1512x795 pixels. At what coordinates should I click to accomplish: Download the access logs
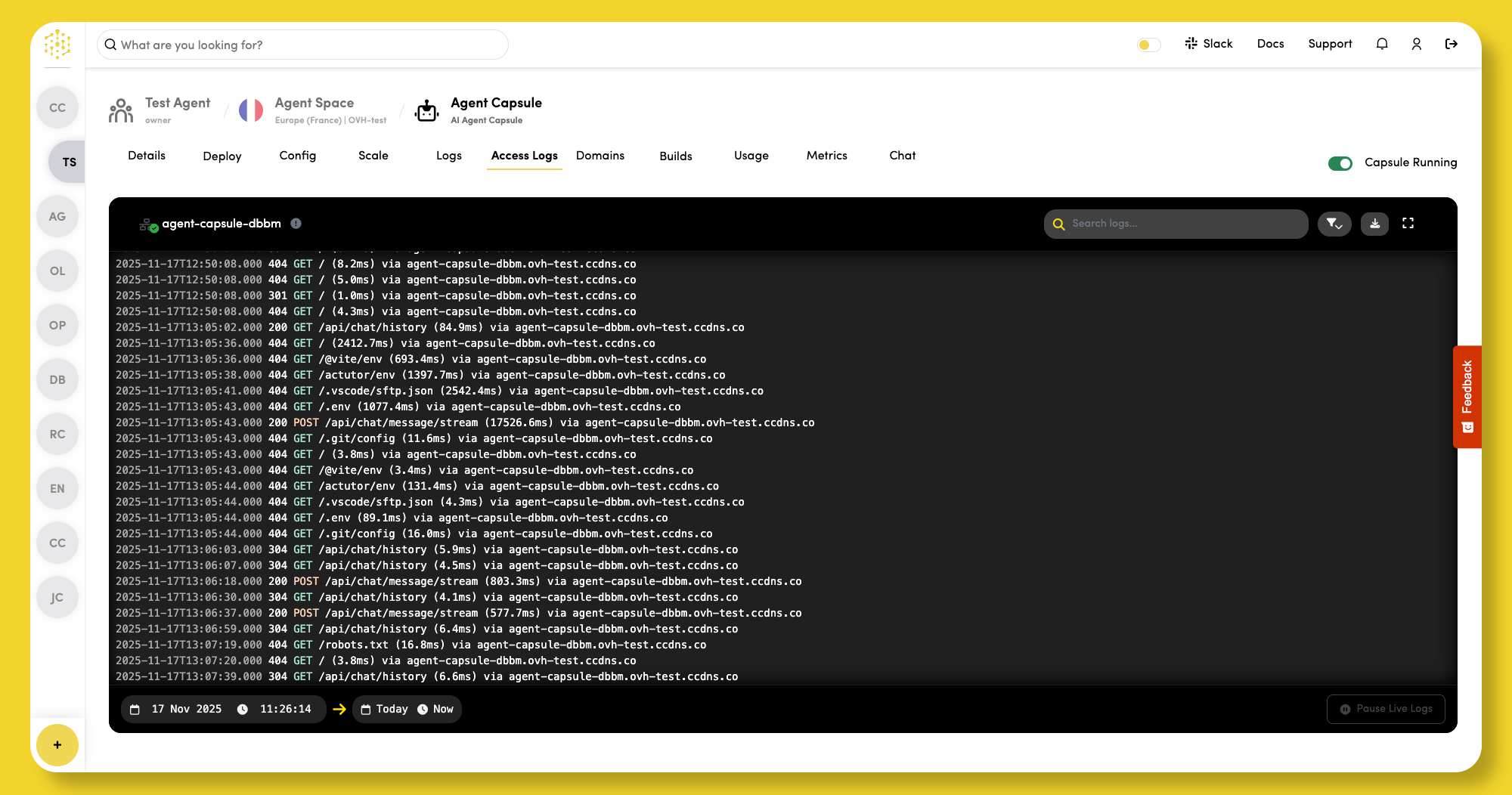coord(1374,224)
